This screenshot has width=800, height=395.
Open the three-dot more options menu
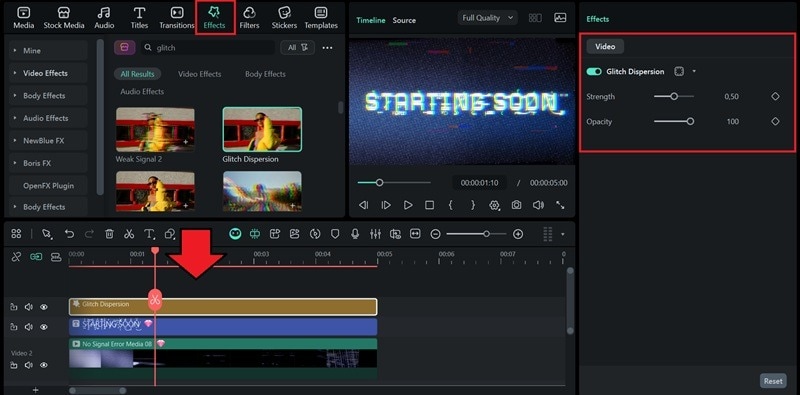tap(328, 47)
